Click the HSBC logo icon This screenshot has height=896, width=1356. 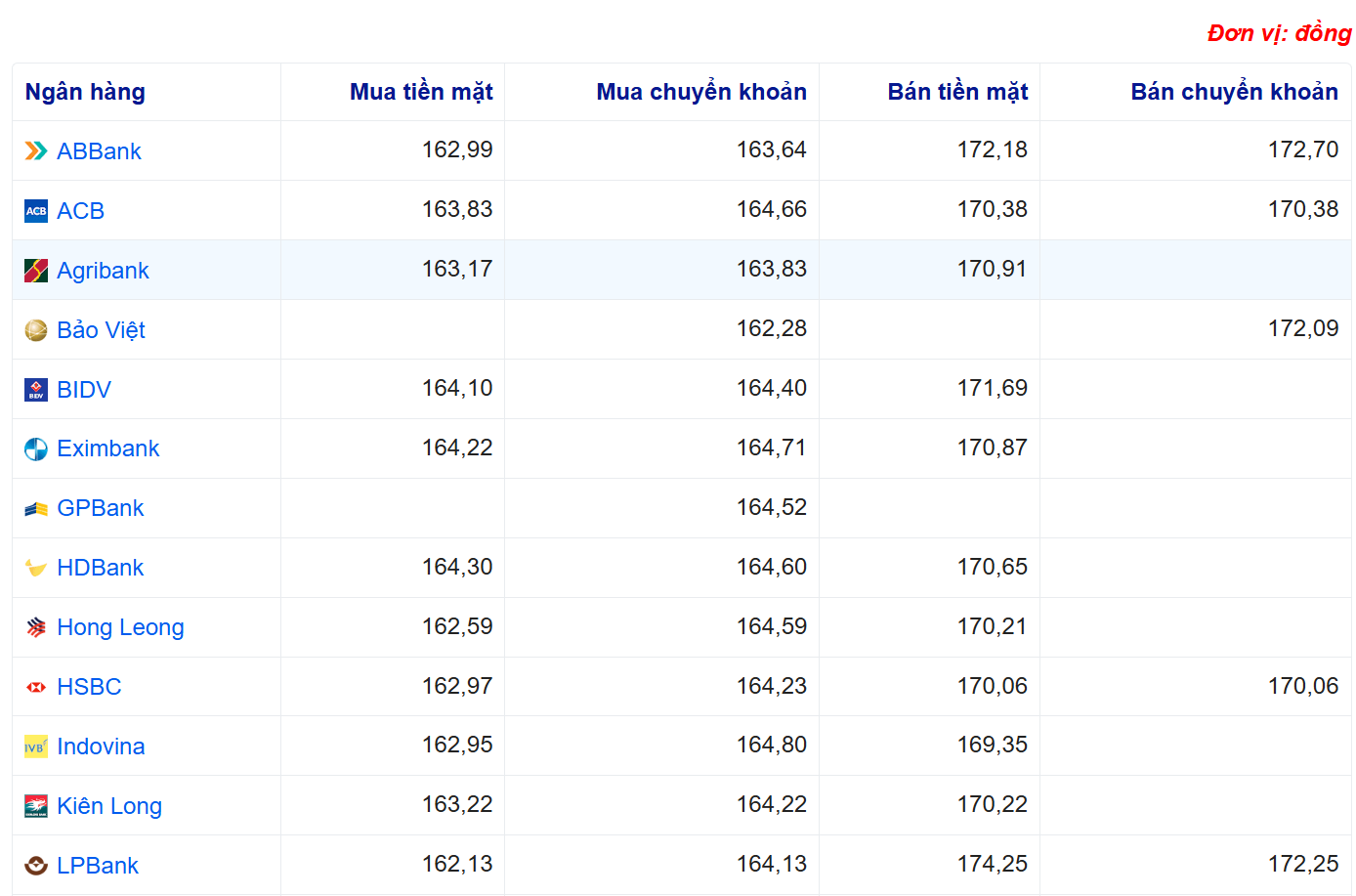tap(36, 687)
